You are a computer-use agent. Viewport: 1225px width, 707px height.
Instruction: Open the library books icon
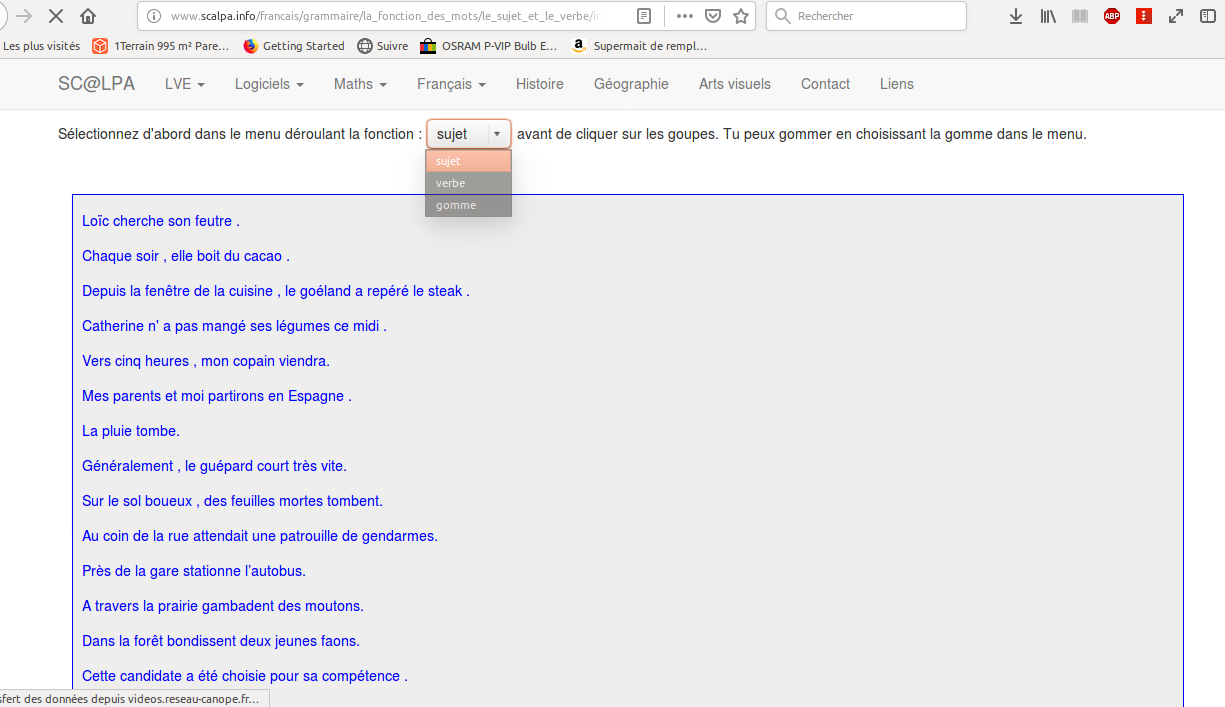[x=1048, y=16]
